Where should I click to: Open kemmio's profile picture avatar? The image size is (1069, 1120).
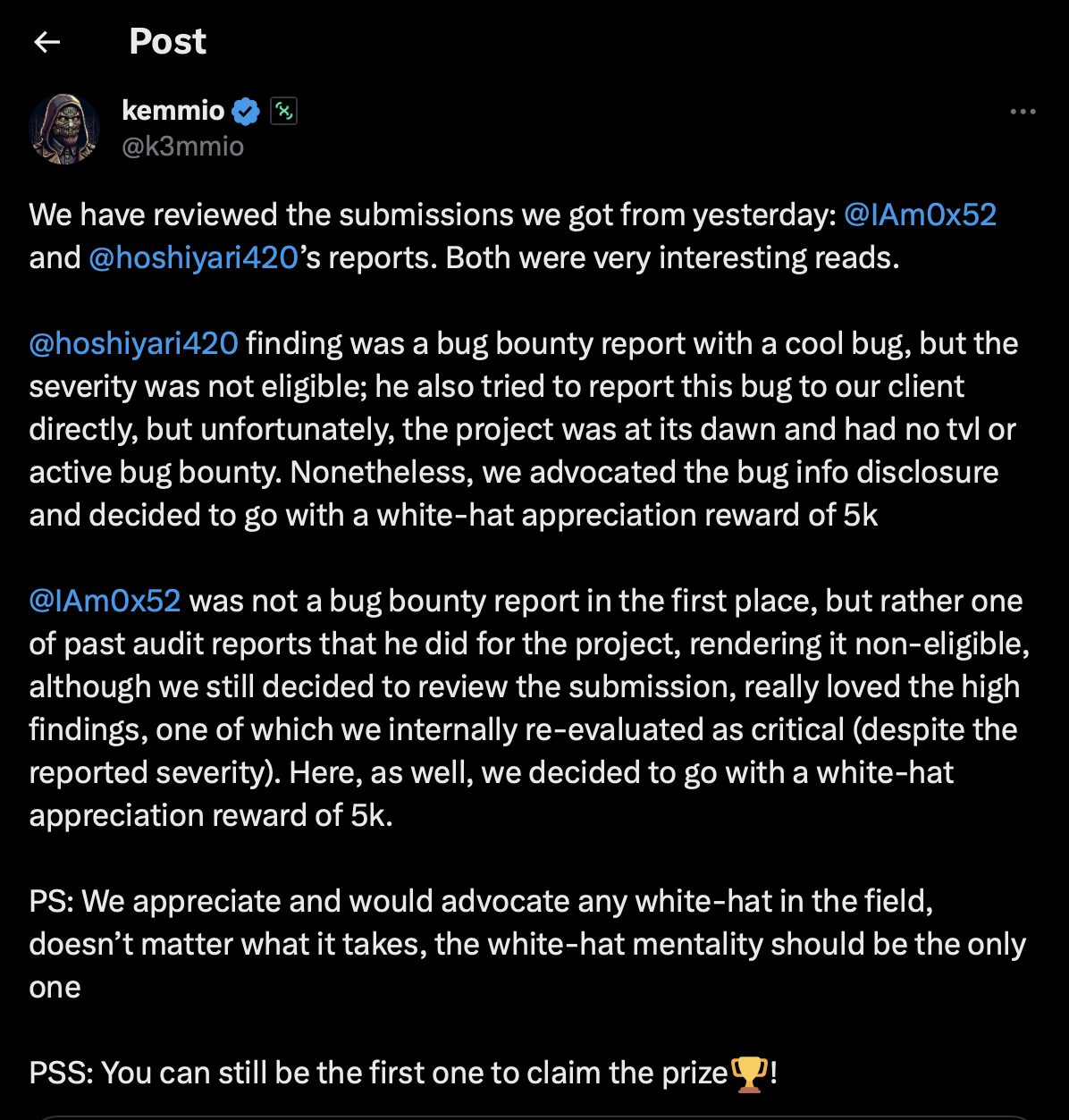point(64,129)
